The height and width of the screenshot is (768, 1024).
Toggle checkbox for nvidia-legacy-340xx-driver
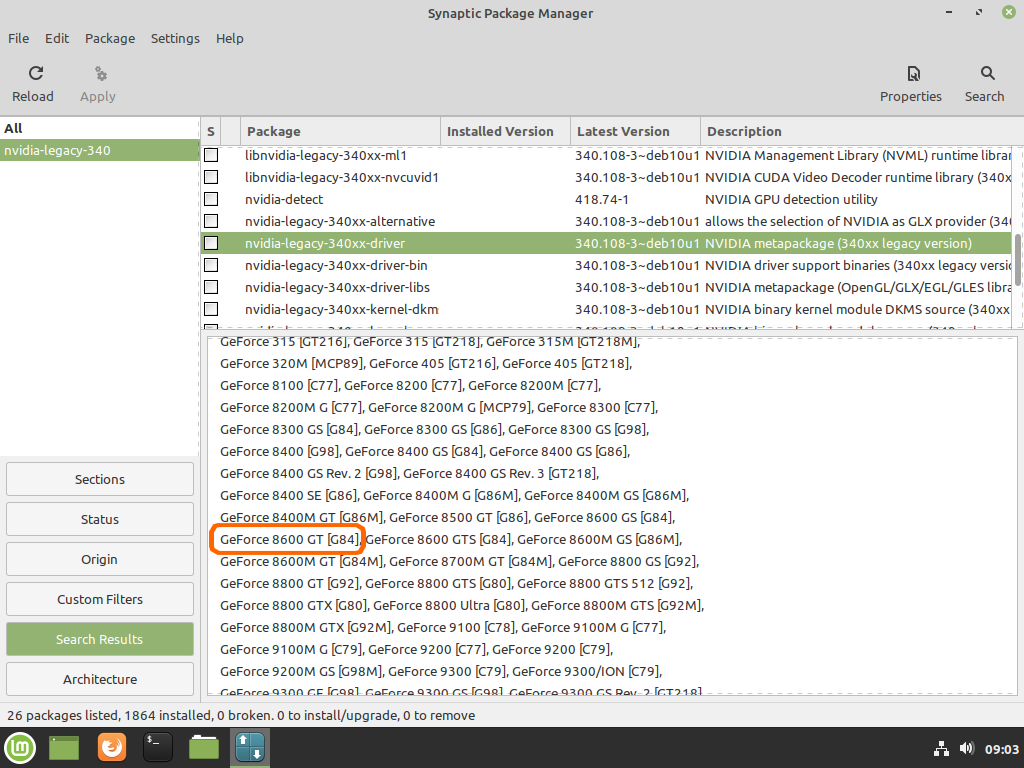(211, 243)
